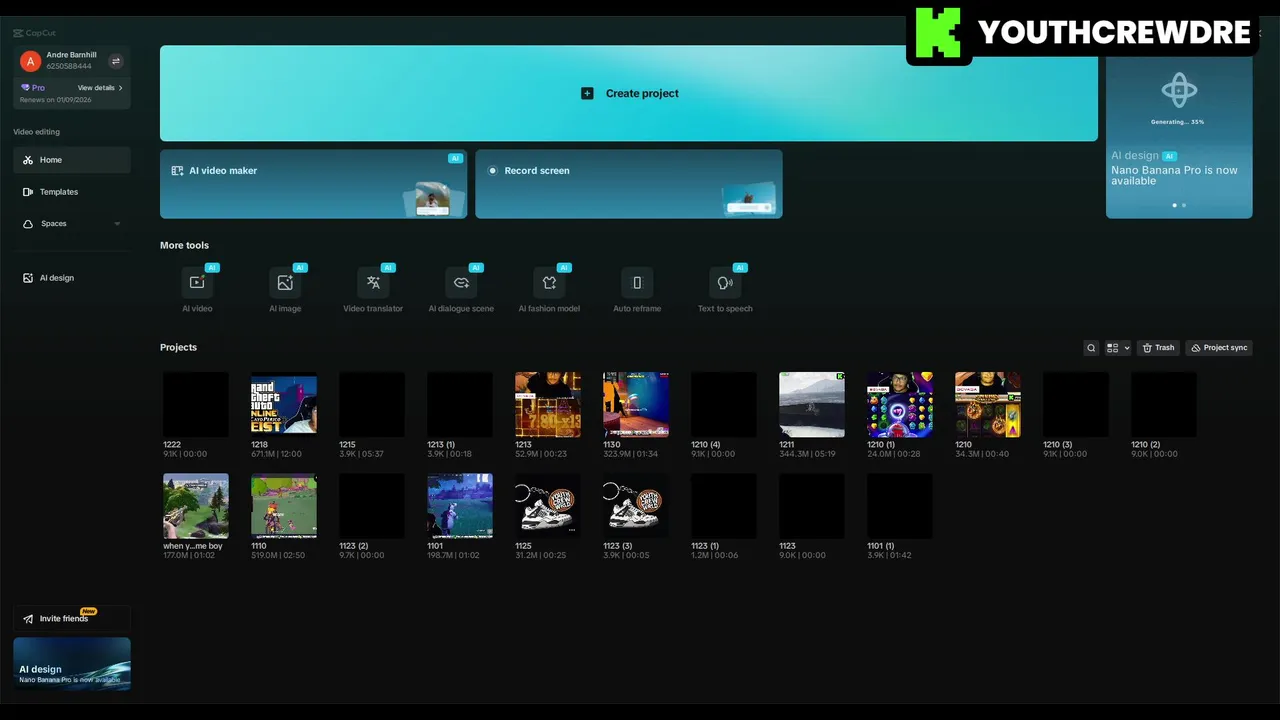Click the CapCut logo
This screenshot has height=720, width=1280.
pyautogui.click(x=34, y=33)
